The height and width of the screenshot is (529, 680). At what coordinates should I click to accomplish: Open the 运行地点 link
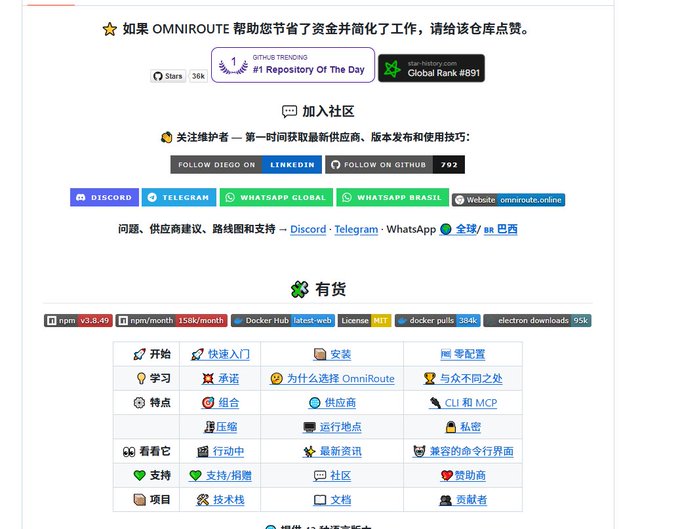(x=332, y=427)
